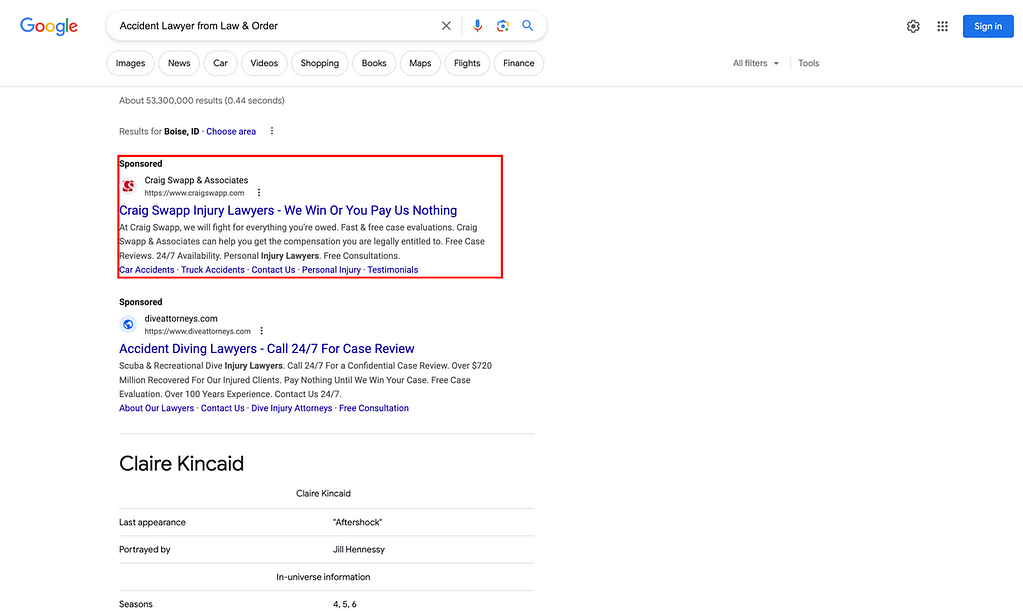Click the Sign in button
The width and height of the screenshot is (1023, 611).
(988, 26)
